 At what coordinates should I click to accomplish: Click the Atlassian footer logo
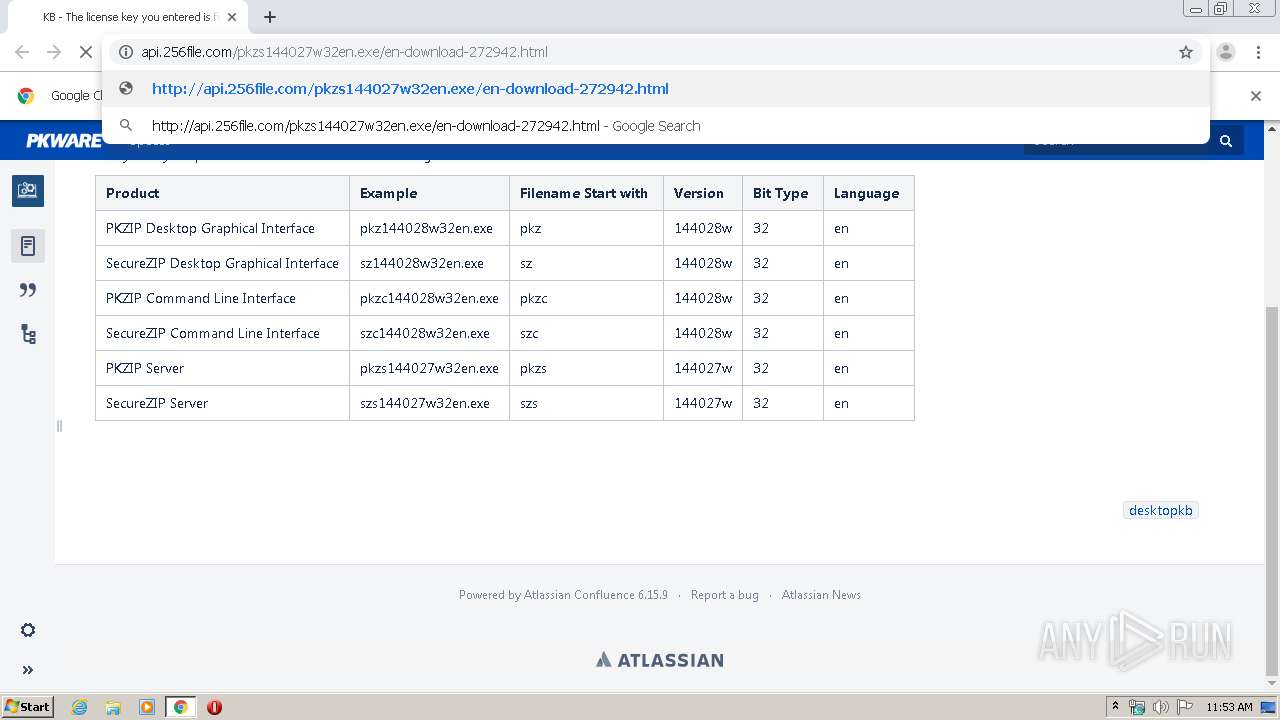pos(660,660)
